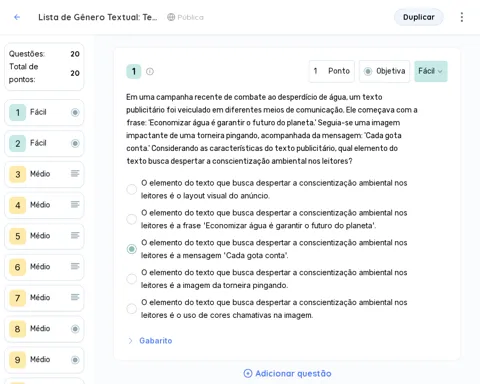Select the answer about layout visual do anúncio
480x384 pixels.
coord(132,189)
